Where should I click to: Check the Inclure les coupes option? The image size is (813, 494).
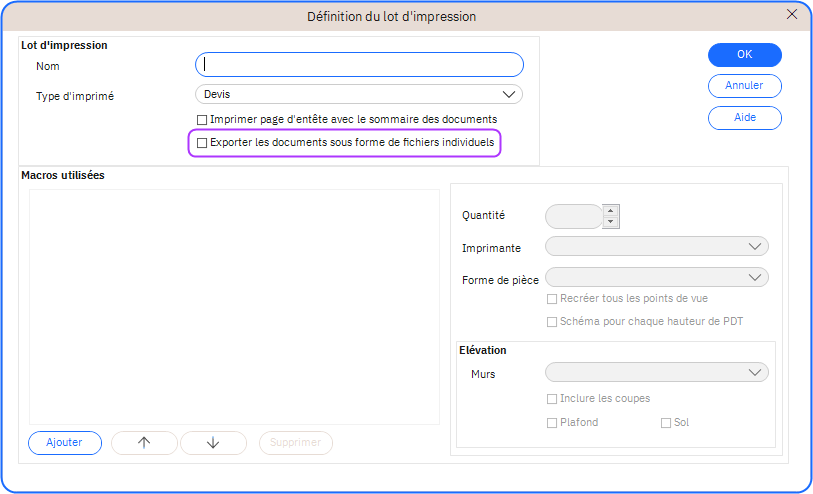pos(552,399)
